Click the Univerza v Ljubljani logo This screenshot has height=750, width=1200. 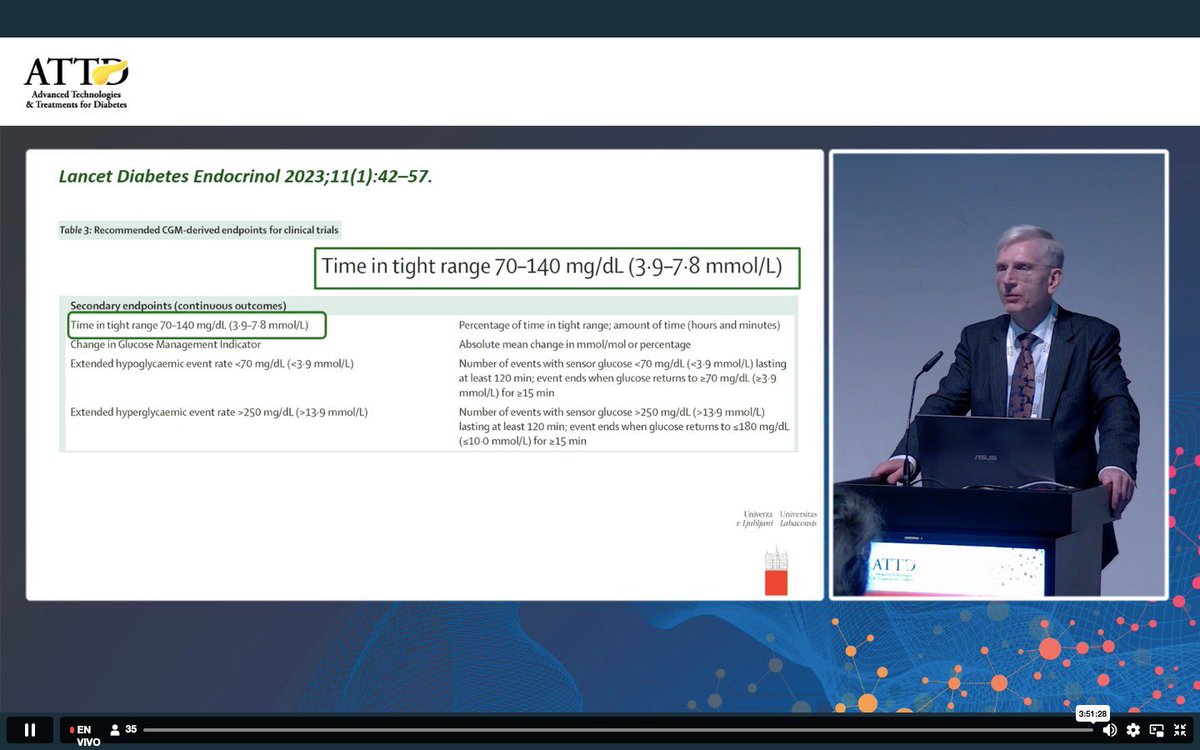pos(777,552)
